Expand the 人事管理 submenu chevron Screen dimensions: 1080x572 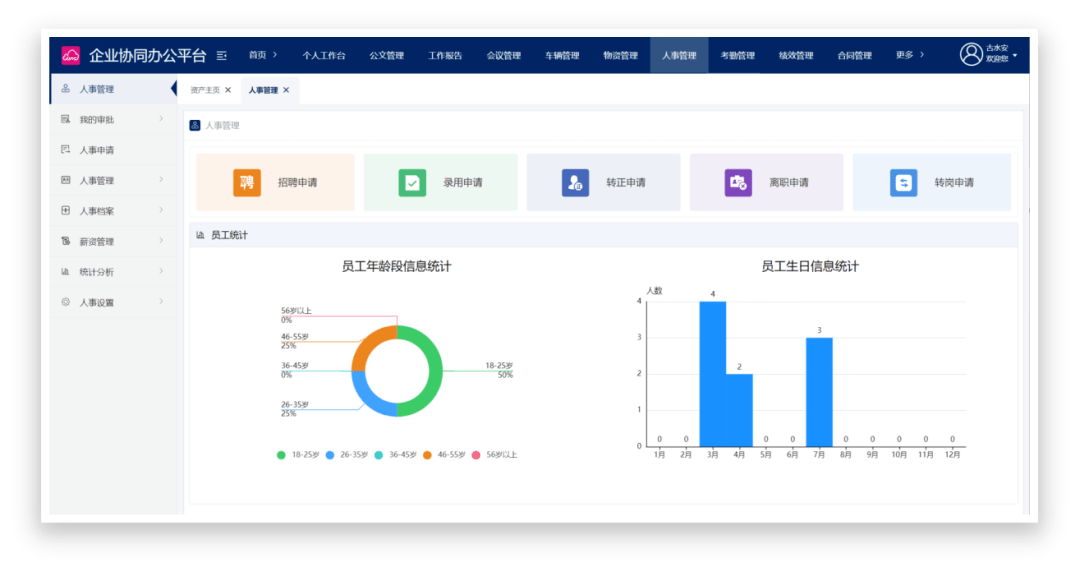point(161,180)
